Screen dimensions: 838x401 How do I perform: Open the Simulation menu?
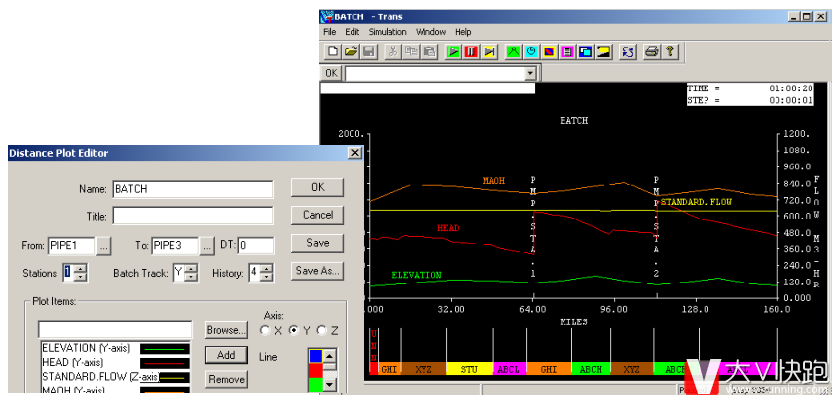[x=387, y=32]
